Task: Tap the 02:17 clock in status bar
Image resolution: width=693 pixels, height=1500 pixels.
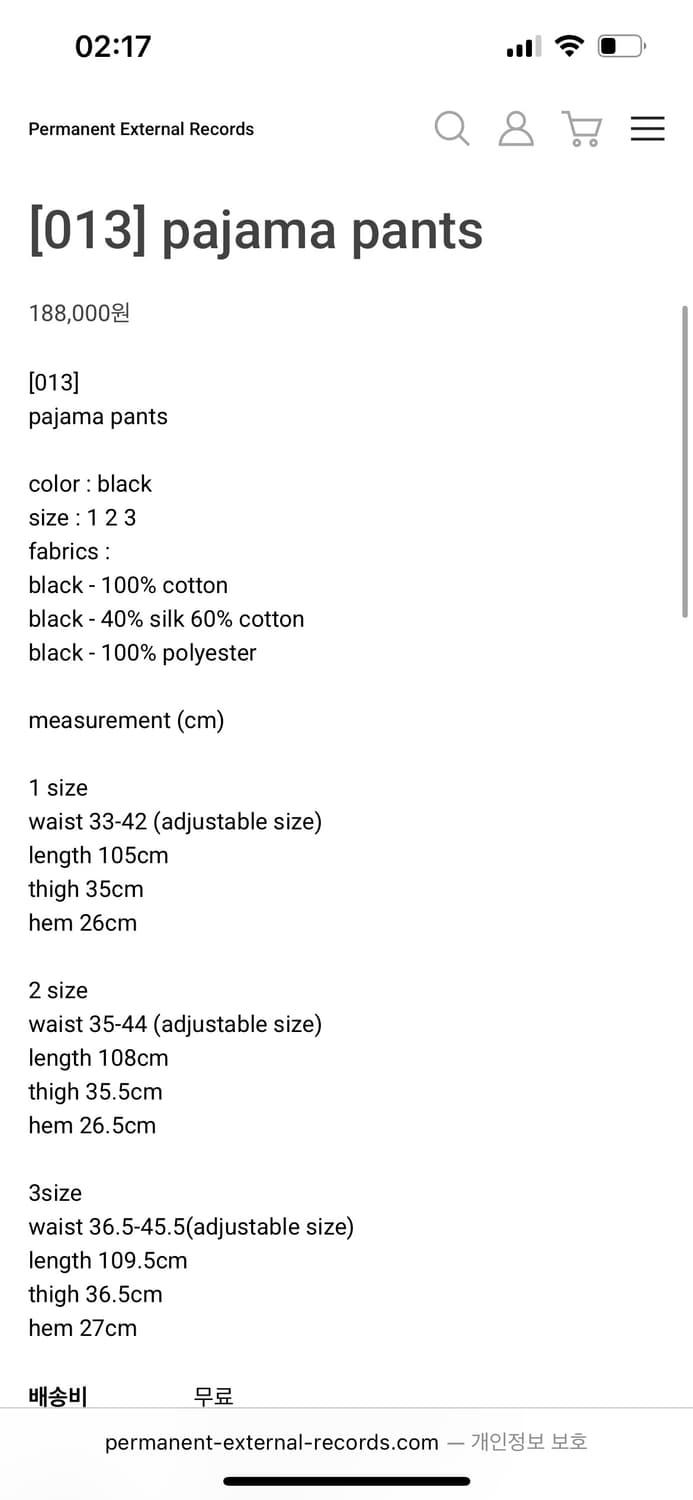Action: pyautogui.click(x=113, y=46)
